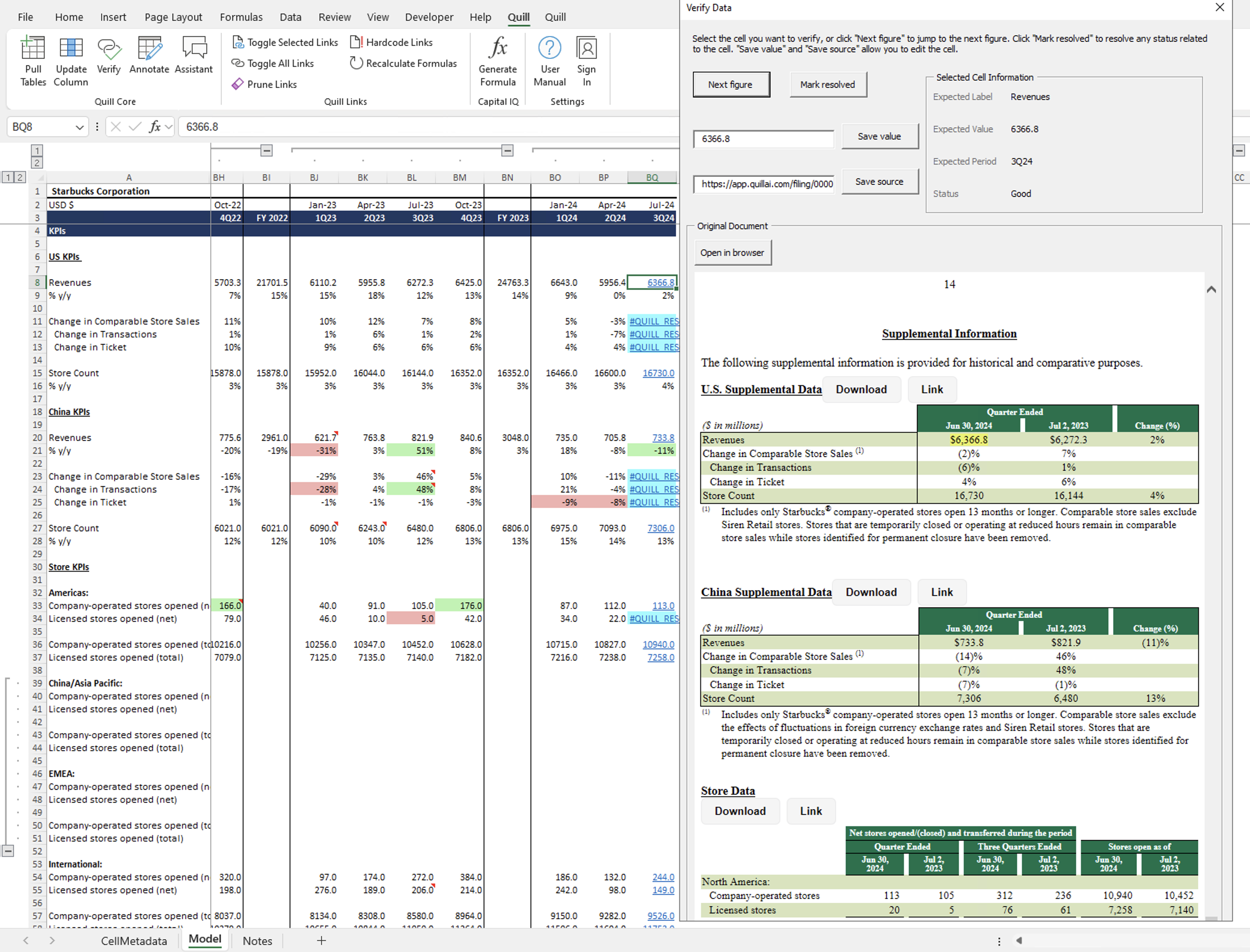
Task: Click Download under Store Data
Action: [740, 811]
